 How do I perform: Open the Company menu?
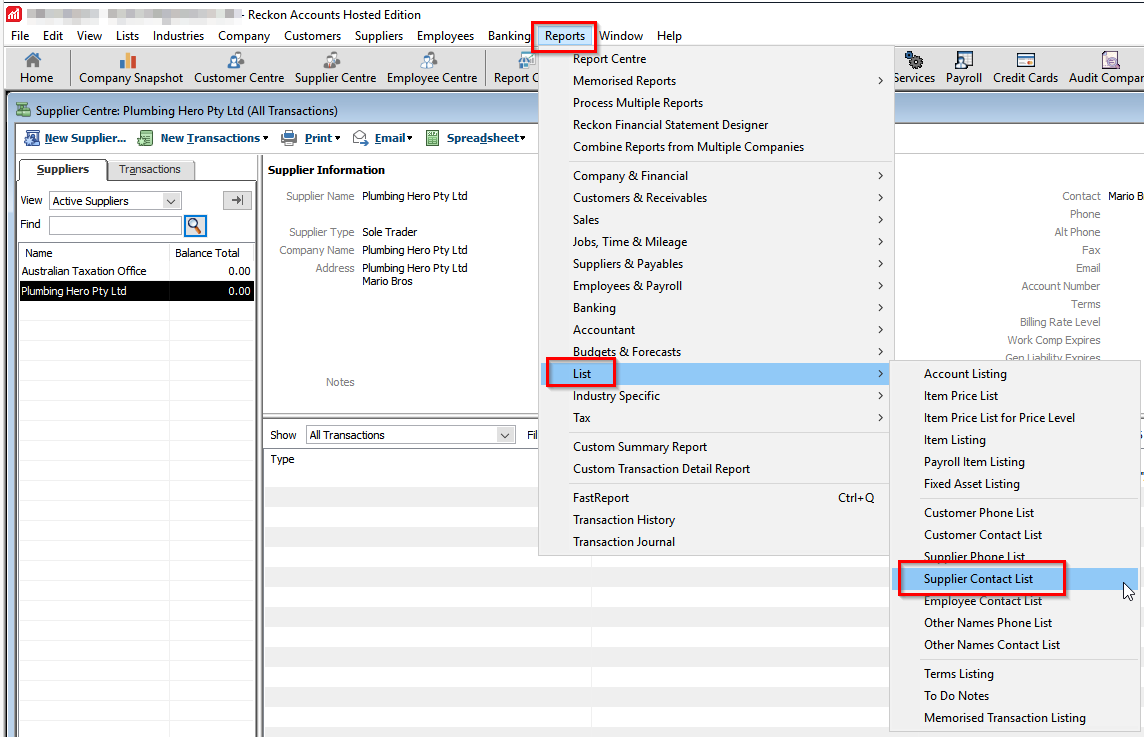point(244,36)
